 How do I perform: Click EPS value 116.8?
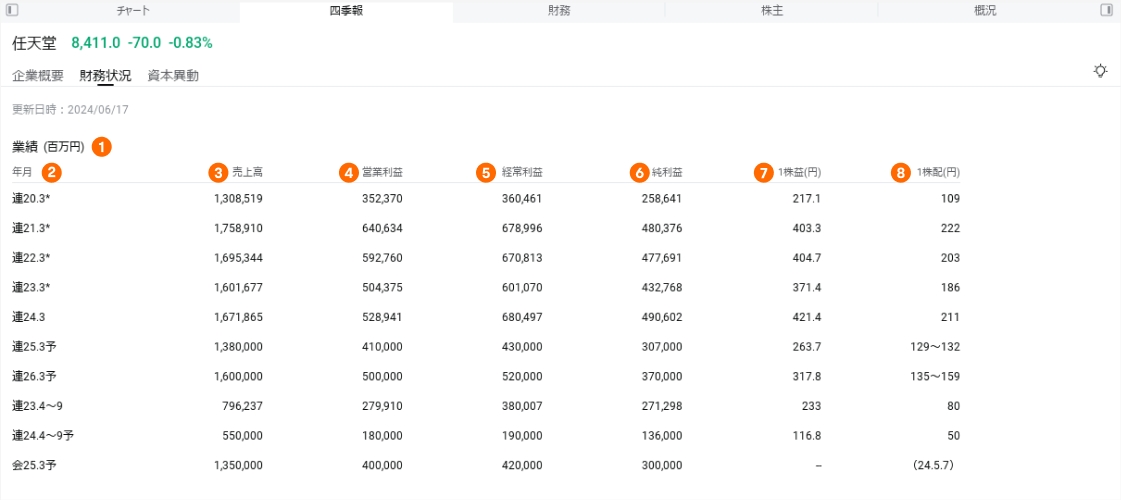pos(808,436)
